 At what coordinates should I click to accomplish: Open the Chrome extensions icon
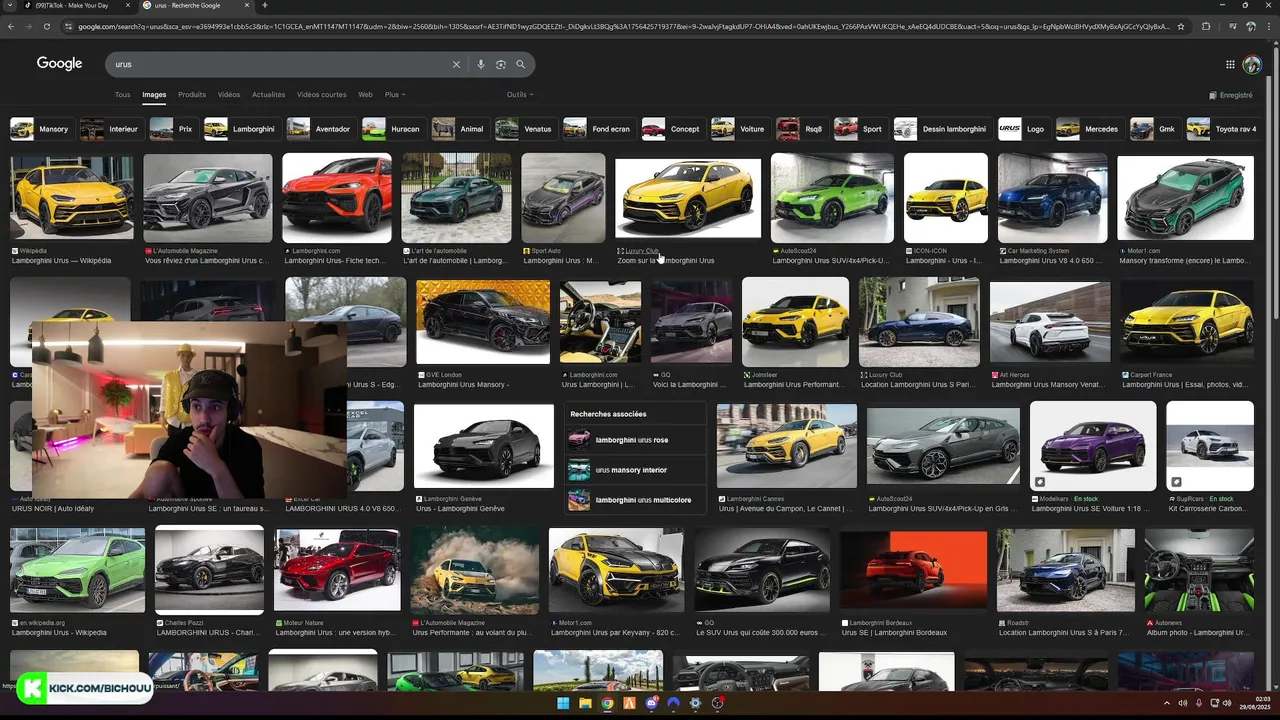point(1207,26)
